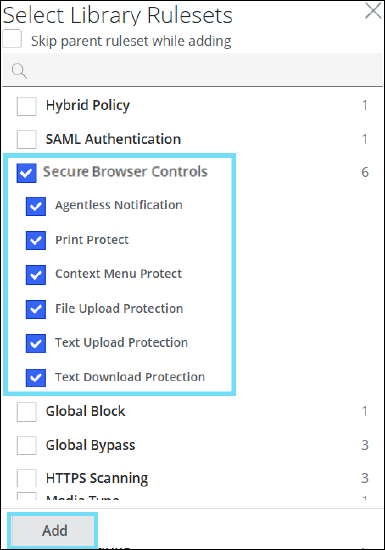Viewport: 385px width, 550px height.
Task: Uncheck Print Protect rule
Action: tap(36, 240)
